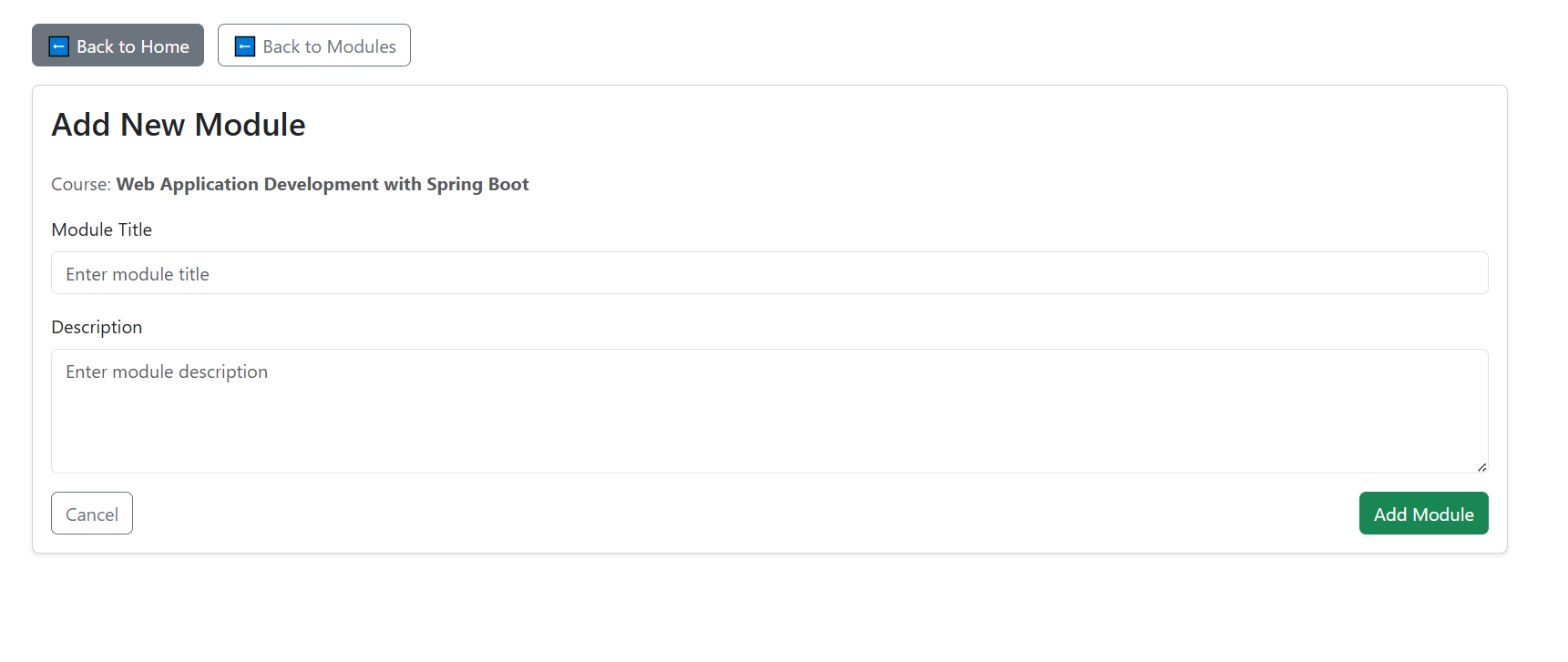Click 'Back to Home' label text
The width and height of the screenshot is (1568, 662).
tap(133, 46)
